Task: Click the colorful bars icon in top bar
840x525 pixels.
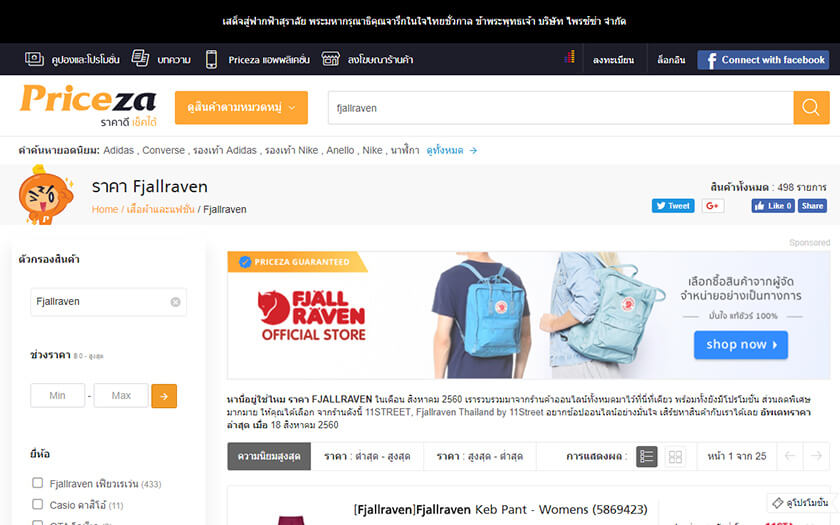Action: point(569,57)
